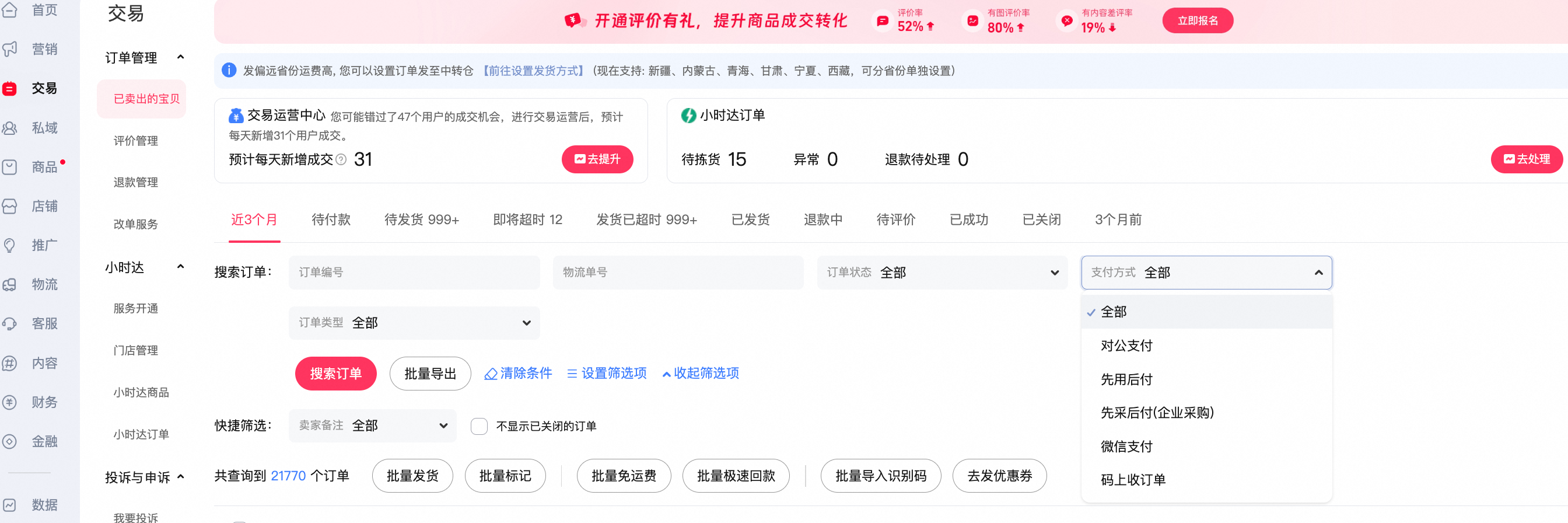1568x523 pixels.
Task: Open the 私域 people icon
Action: tap(10, 128)
